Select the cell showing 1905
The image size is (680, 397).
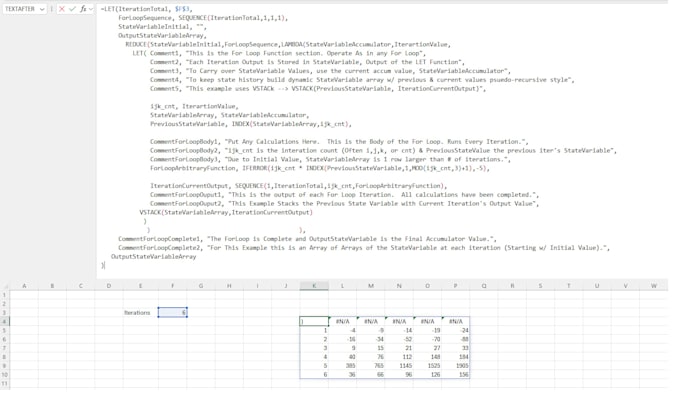(455, 366)
